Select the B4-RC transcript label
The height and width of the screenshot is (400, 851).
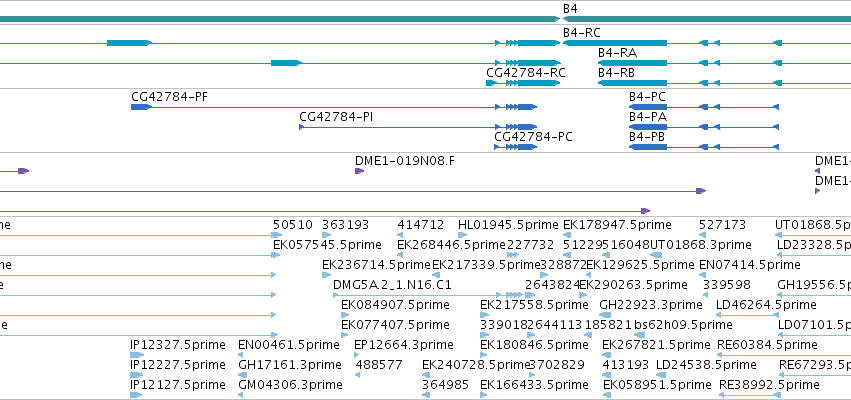[x=581, y=33]
